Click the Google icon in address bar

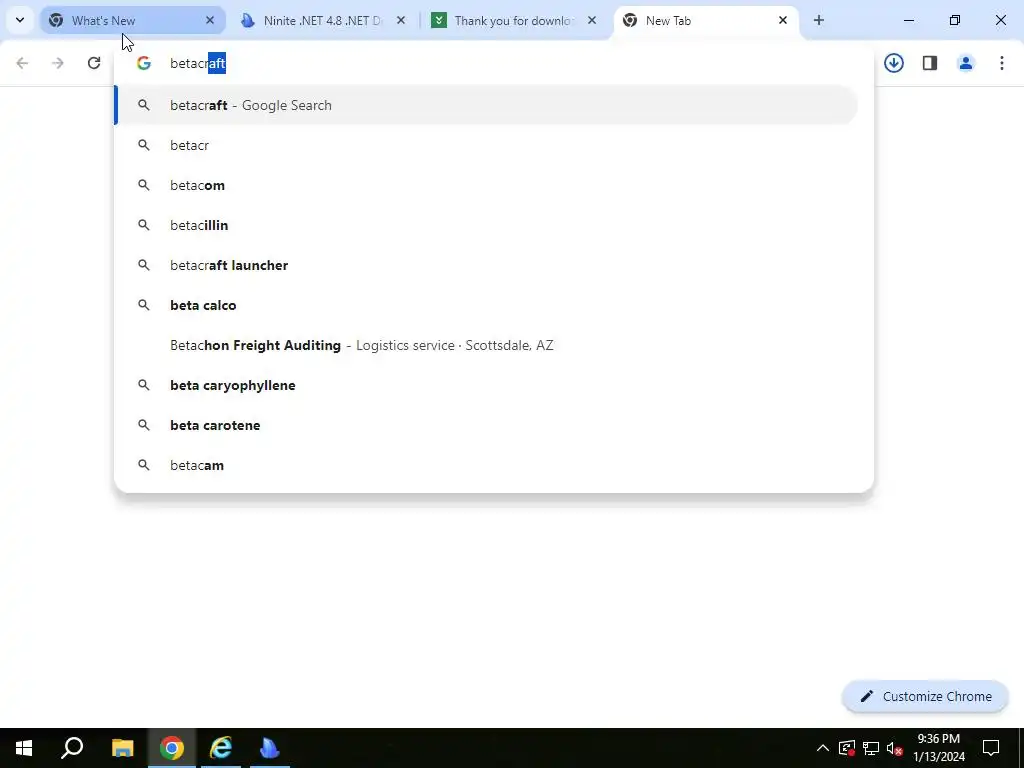144,63
